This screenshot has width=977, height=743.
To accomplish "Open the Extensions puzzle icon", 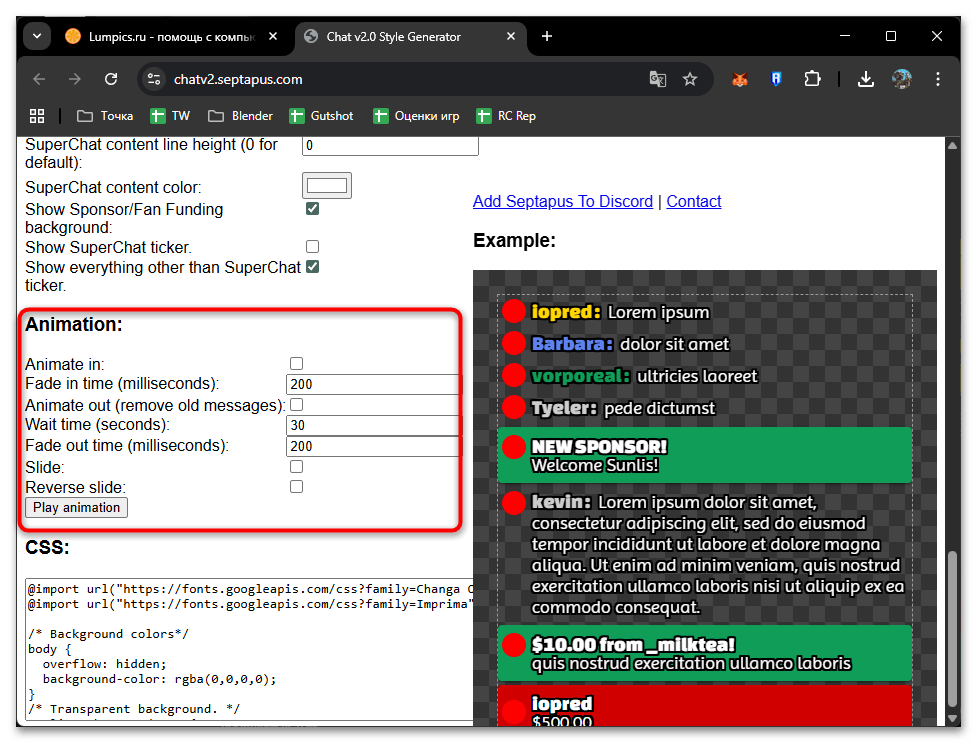I will point(812,79).
